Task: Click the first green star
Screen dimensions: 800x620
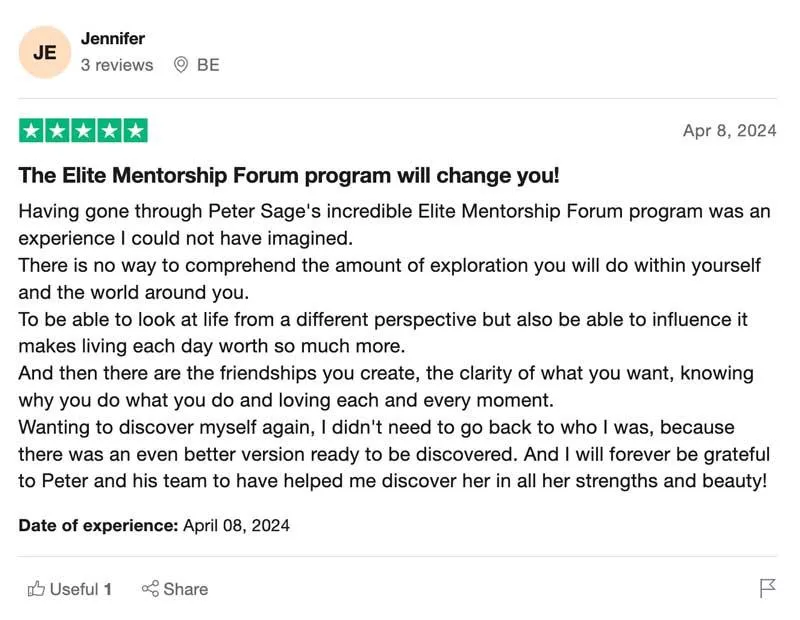Action: click(x=31, y=131)
